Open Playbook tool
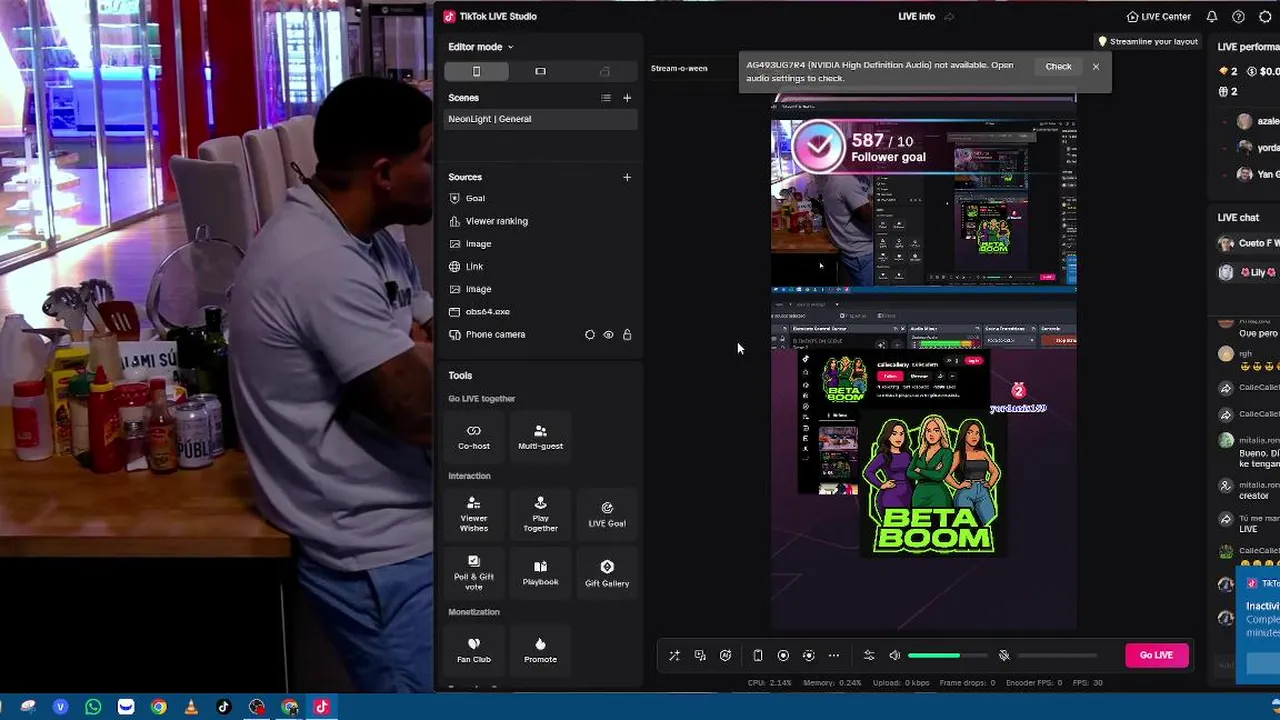The width and height of the screenshot is (1280, 720). 540,572
